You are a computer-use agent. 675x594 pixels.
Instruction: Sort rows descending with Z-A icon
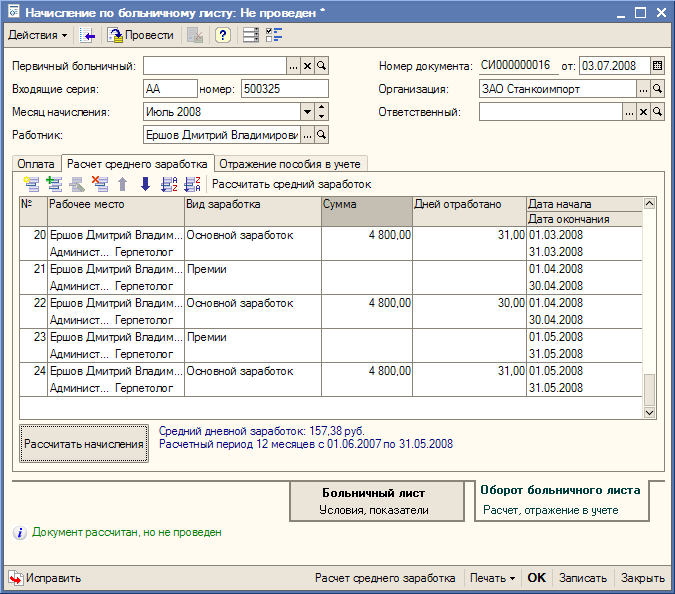pos(192,184)
